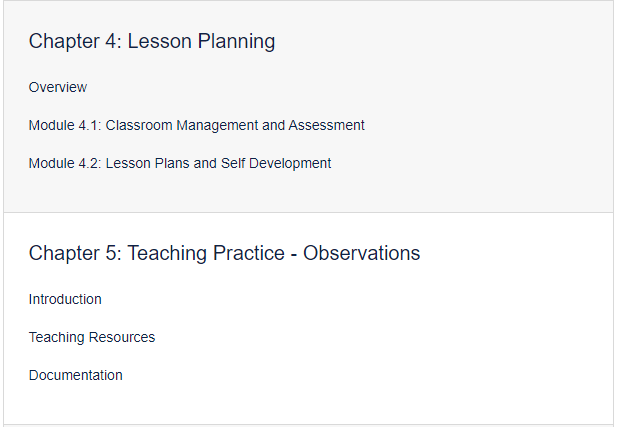Choose Introduction under Teaching Practice chapter
The height and width of the screenshot is (427, 617).
[x=65, y=299]
